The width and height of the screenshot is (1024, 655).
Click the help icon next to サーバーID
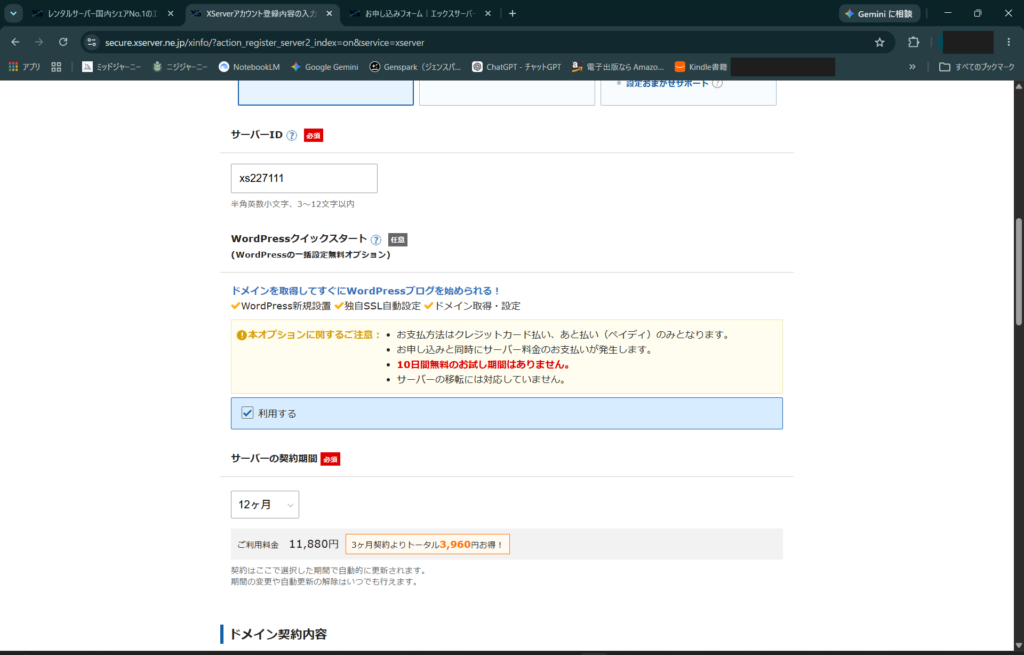[292, 136]
